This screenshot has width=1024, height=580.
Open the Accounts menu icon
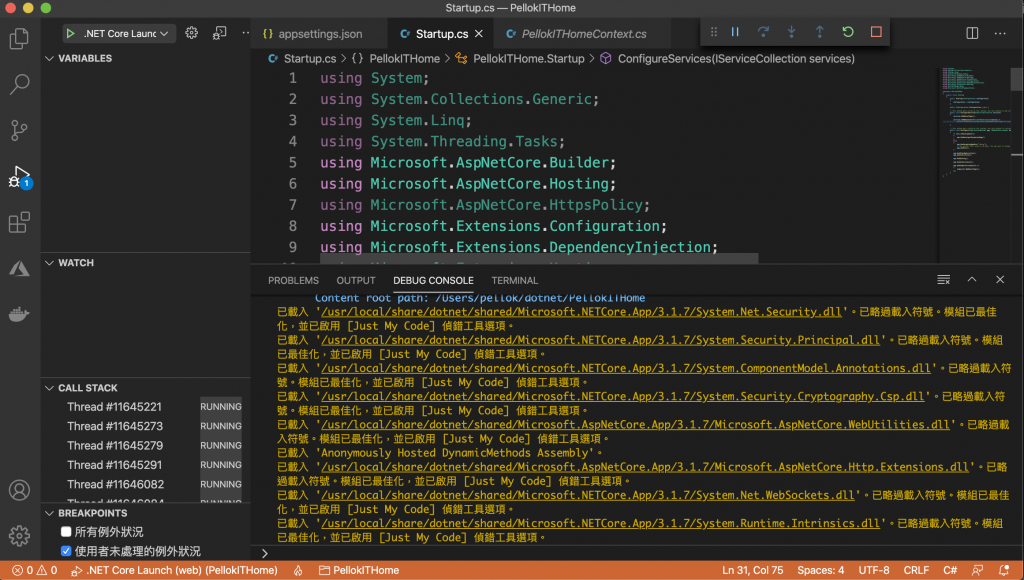[x=19, y=490]
